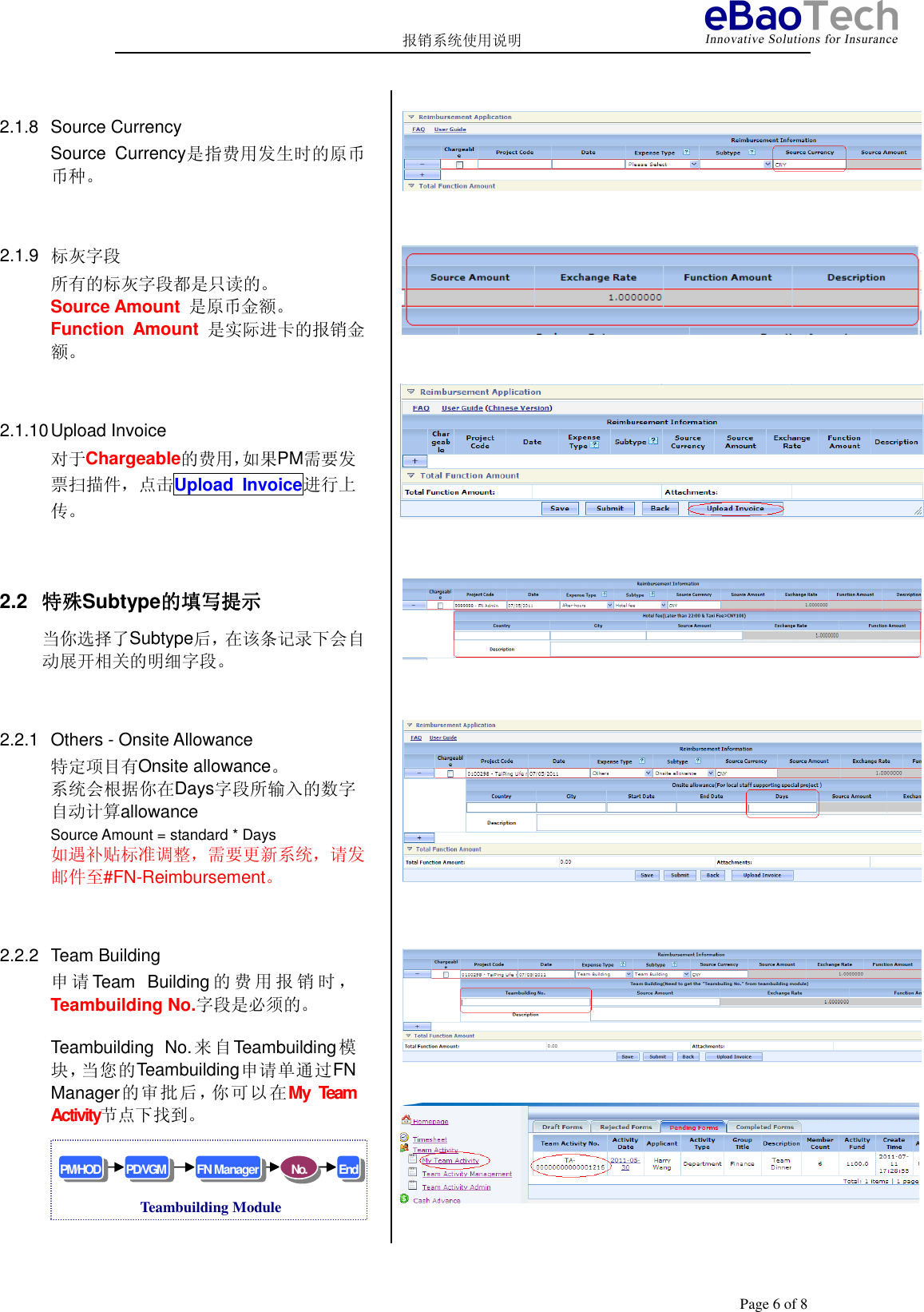The image size is (924, 1312).
Task: Tick the Chargeable checkbox in Source Currency screenshot
Action: coord(459,165)
